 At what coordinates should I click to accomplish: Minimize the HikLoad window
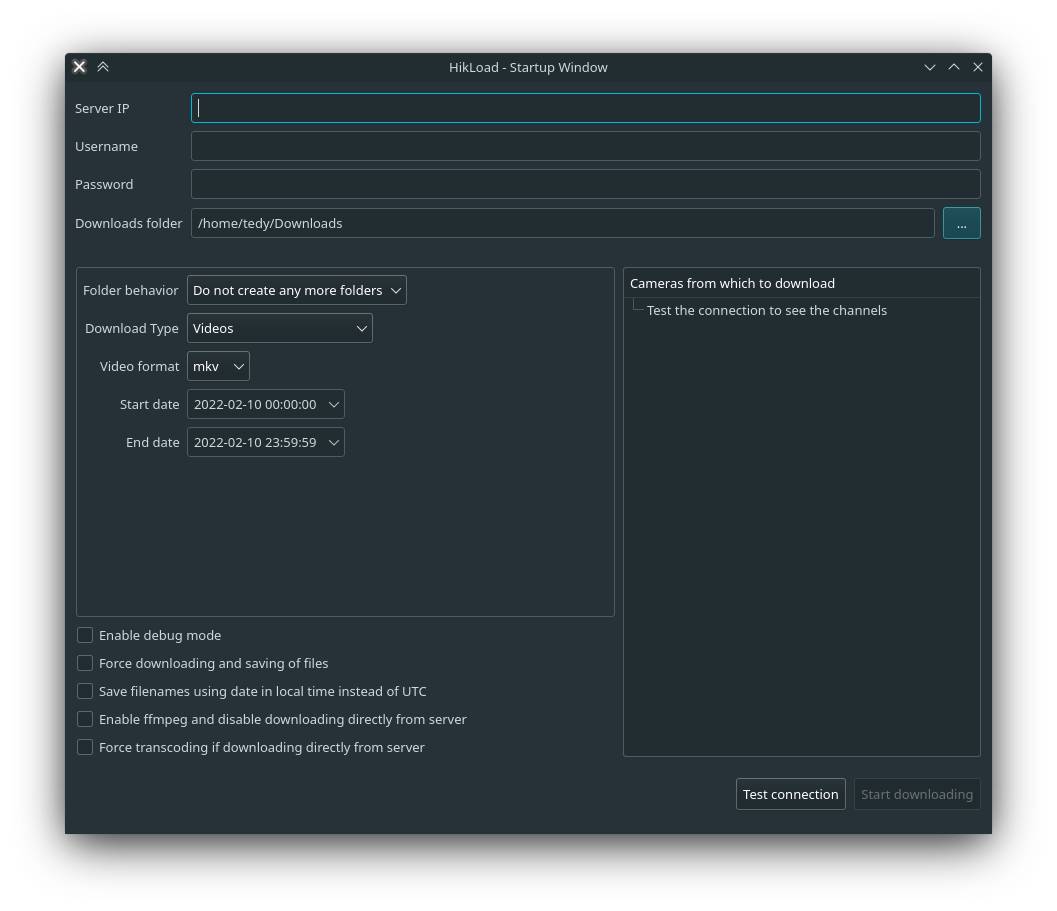tap(930, 67)
